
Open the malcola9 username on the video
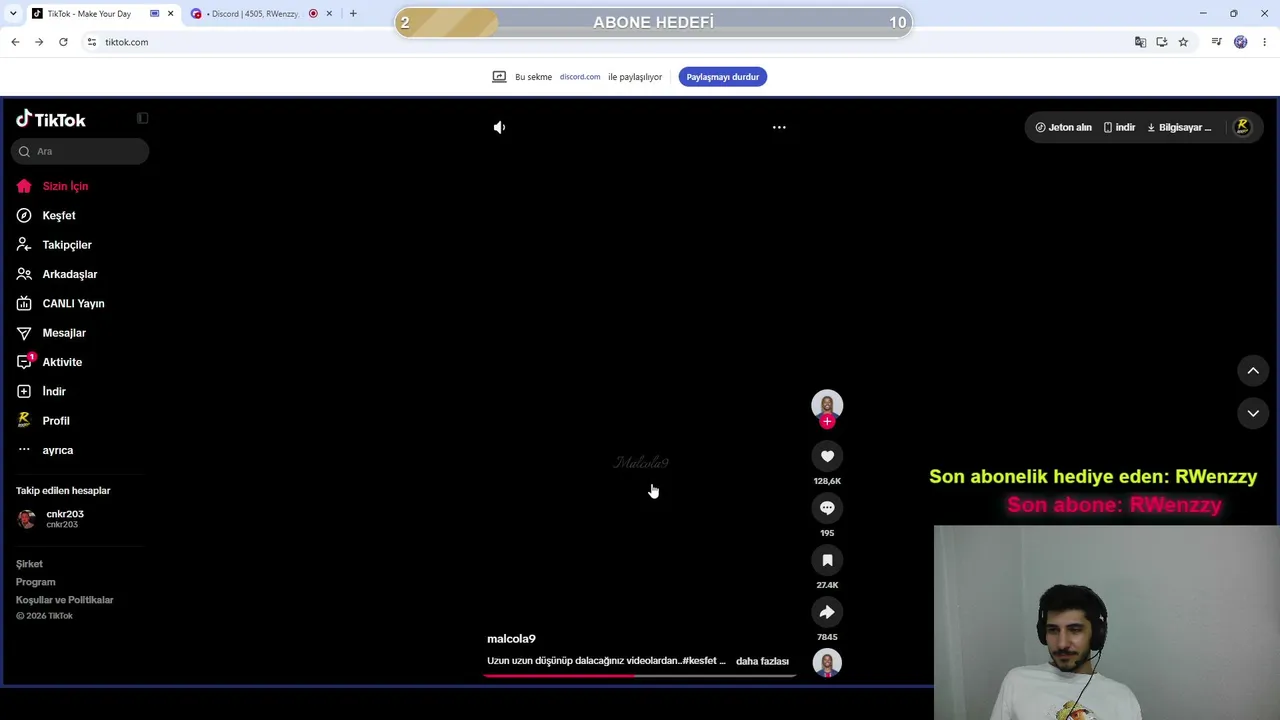pyautogui.click(x=511, y=639)
